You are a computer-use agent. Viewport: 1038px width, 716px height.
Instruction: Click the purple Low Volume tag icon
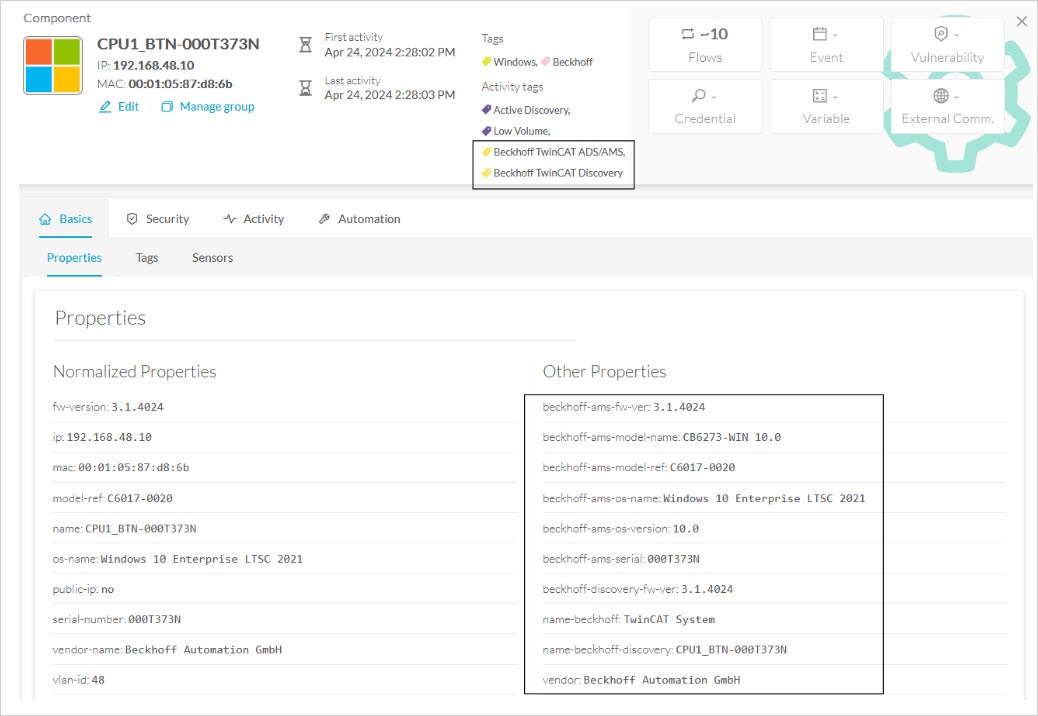tap(487, 131)
